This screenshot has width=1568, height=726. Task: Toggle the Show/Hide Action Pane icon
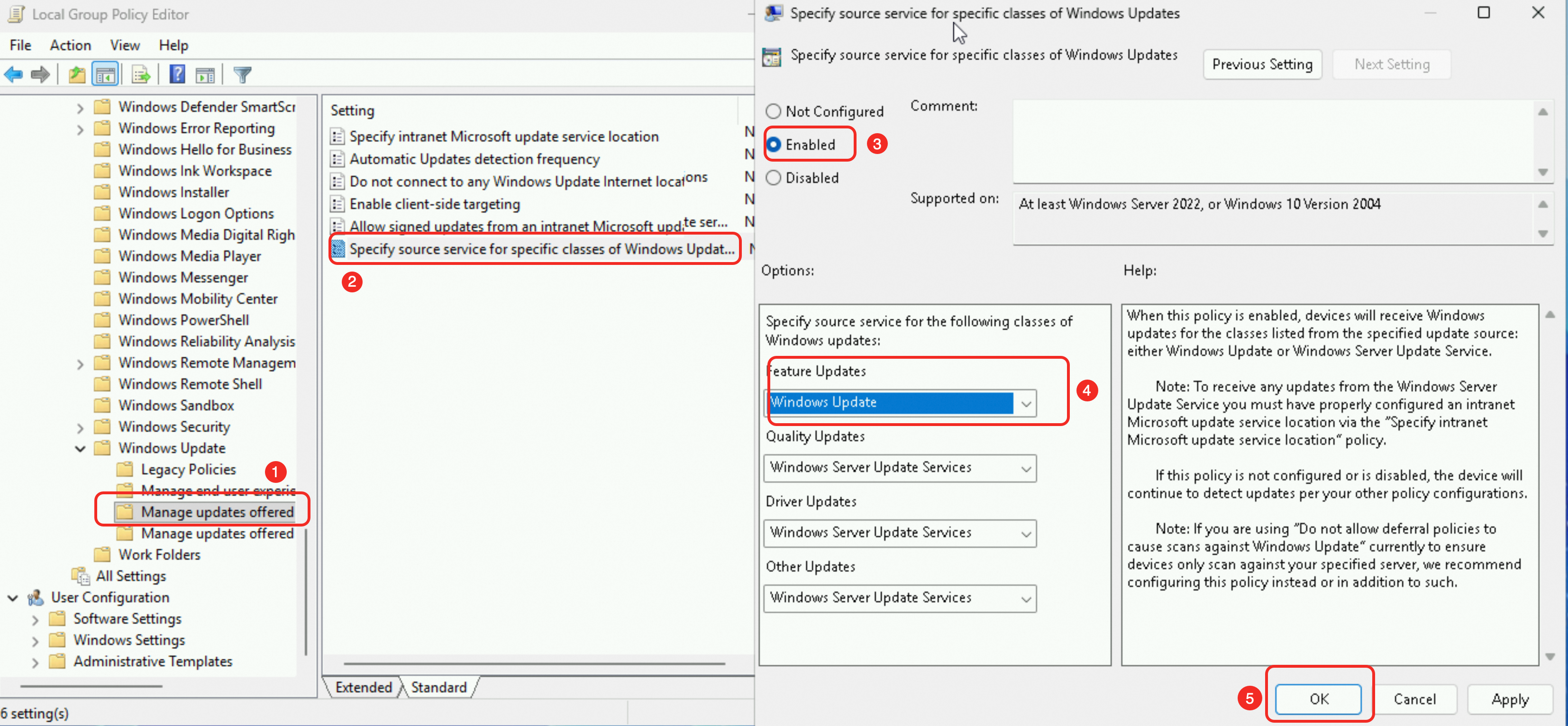point(205,75)
